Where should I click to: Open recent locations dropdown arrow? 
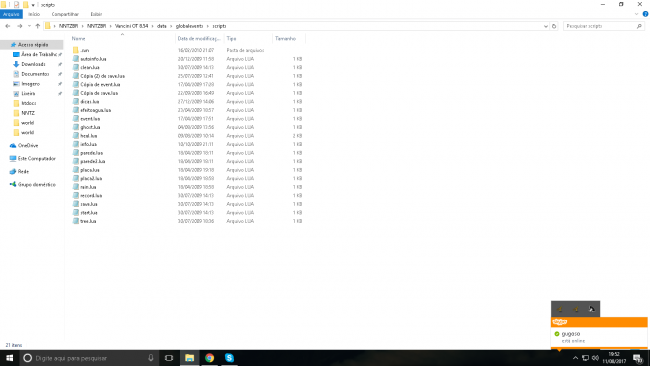tap(29, 26)
